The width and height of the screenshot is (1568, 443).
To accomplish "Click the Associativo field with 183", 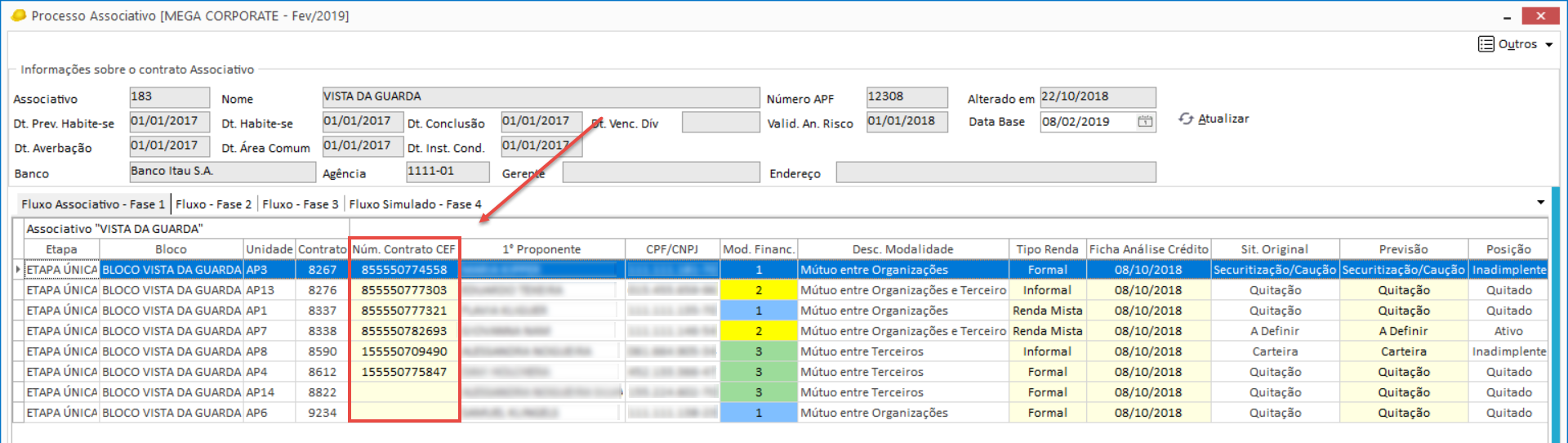I will coord(169,97).
